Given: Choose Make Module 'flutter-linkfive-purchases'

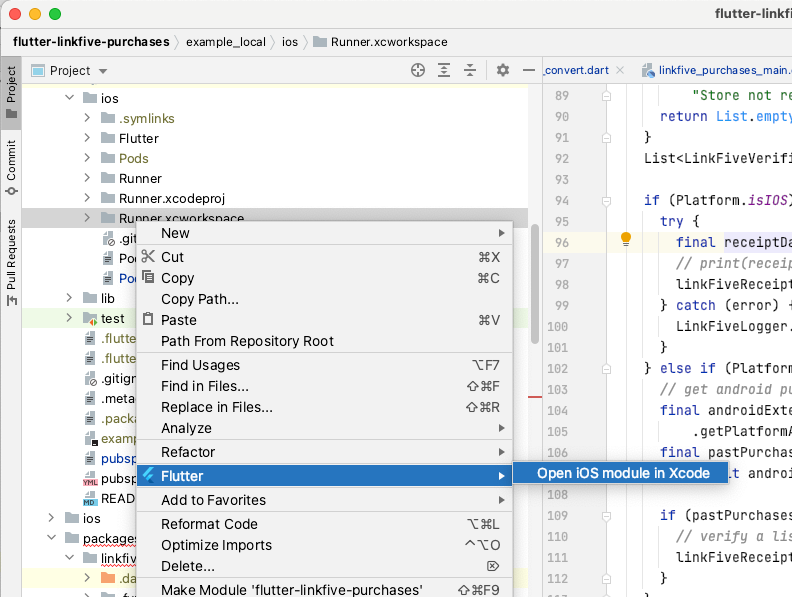Looking at the screenshot, I should (324, 589).
